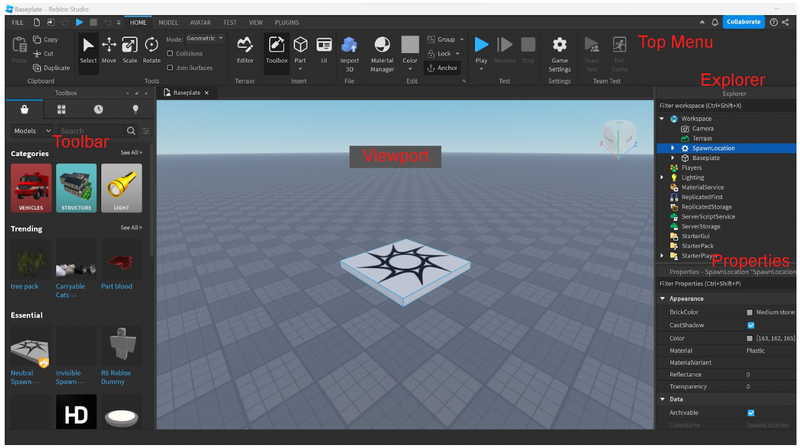Open the PLUGINS ribbon tab
The height and width of the screenshot is (448, 800).
click(286, 21)
